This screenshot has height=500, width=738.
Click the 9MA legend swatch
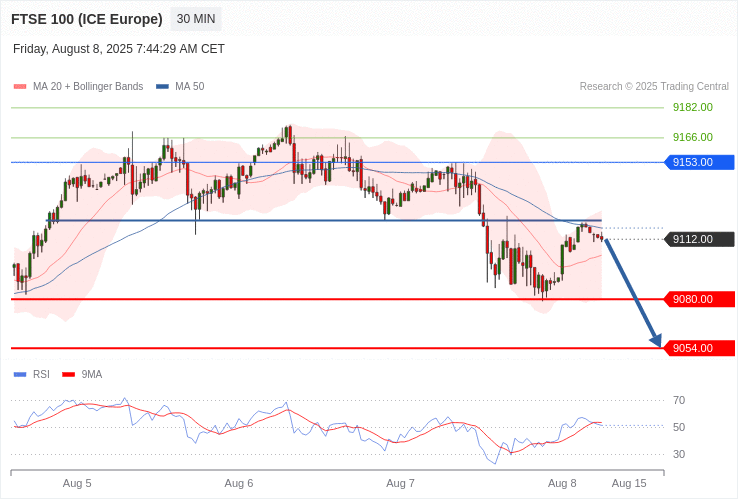click(69, 375)
